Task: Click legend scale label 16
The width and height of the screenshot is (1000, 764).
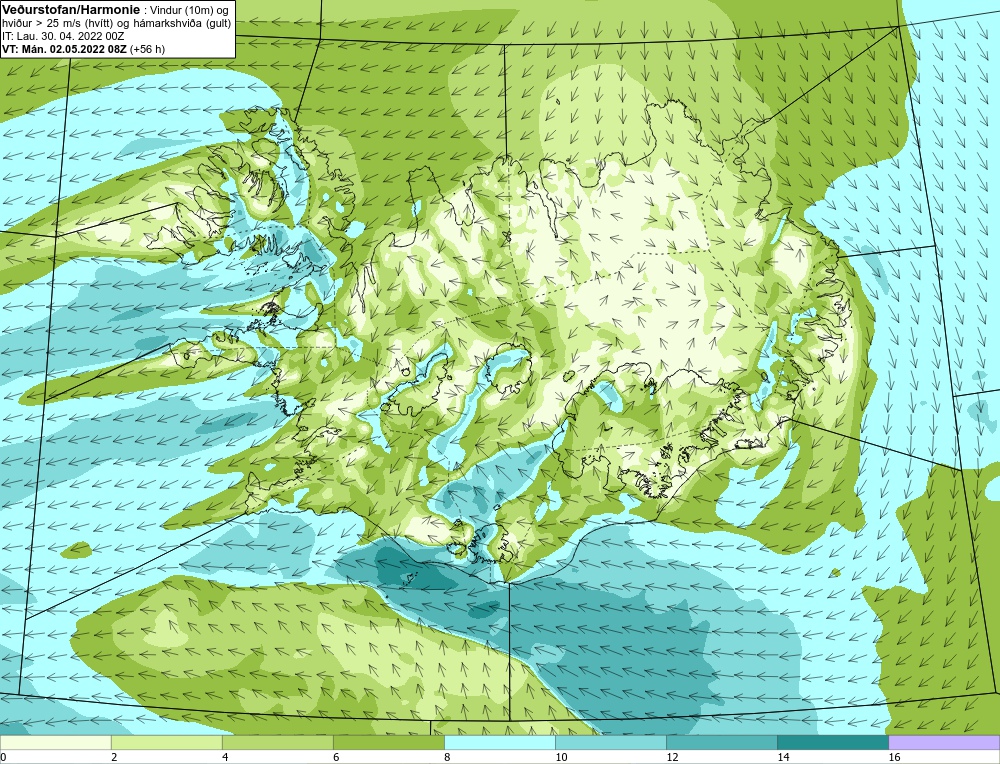Action: pyautogui.click(x=894, y=757)
